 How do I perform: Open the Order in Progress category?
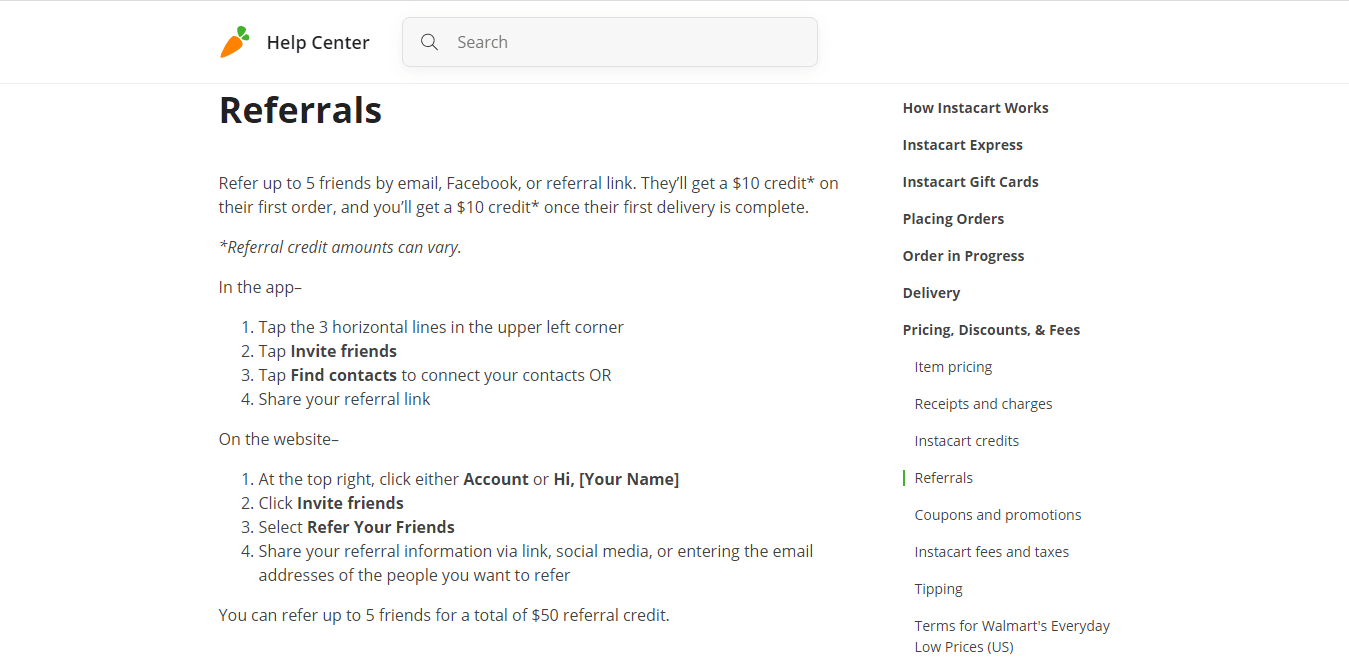pyautogui.click(x=963, y=256)
